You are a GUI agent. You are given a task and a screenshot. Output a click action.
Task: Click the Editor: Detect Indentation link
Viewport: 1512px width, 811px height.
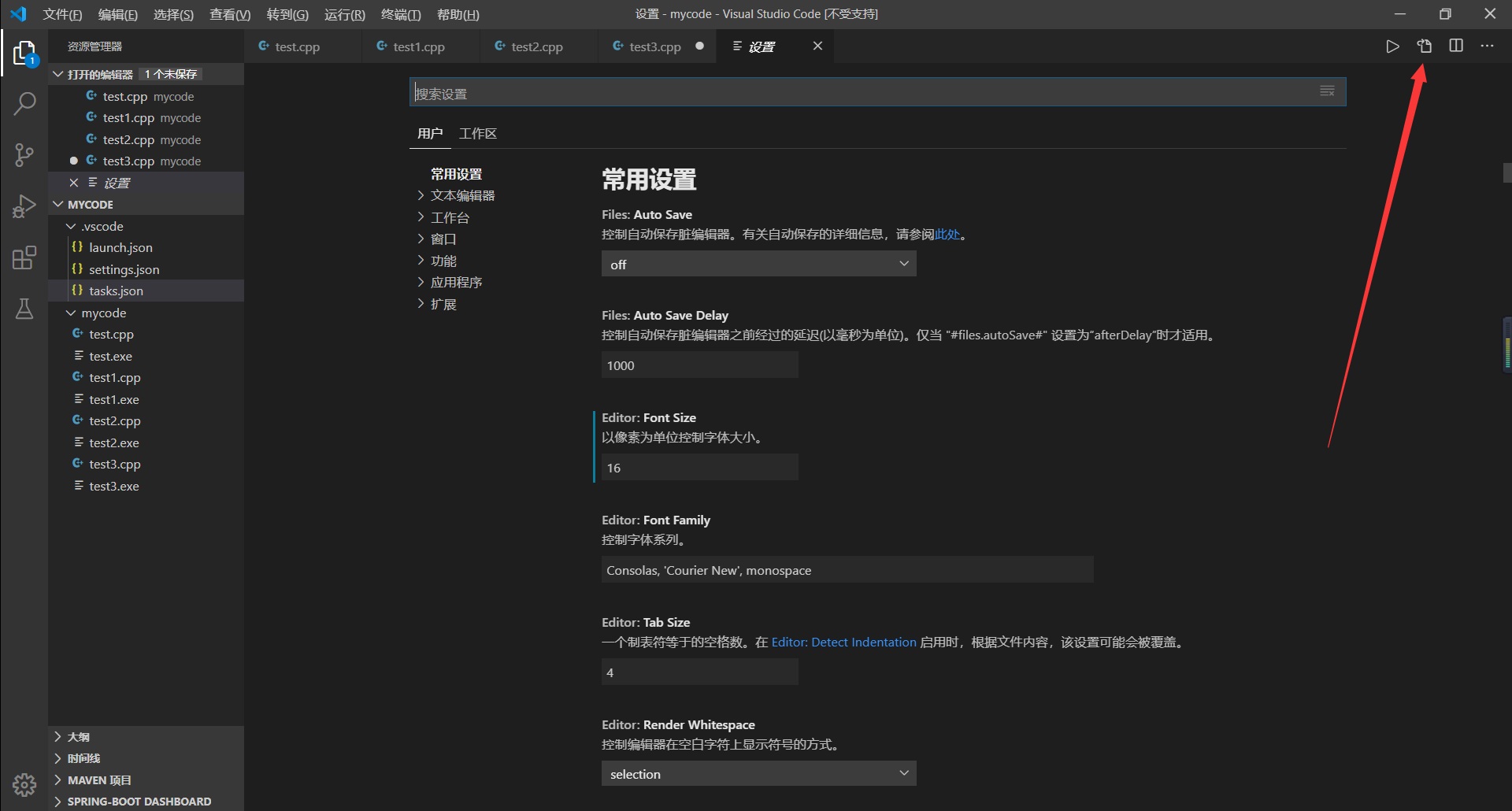coord(843,642)
